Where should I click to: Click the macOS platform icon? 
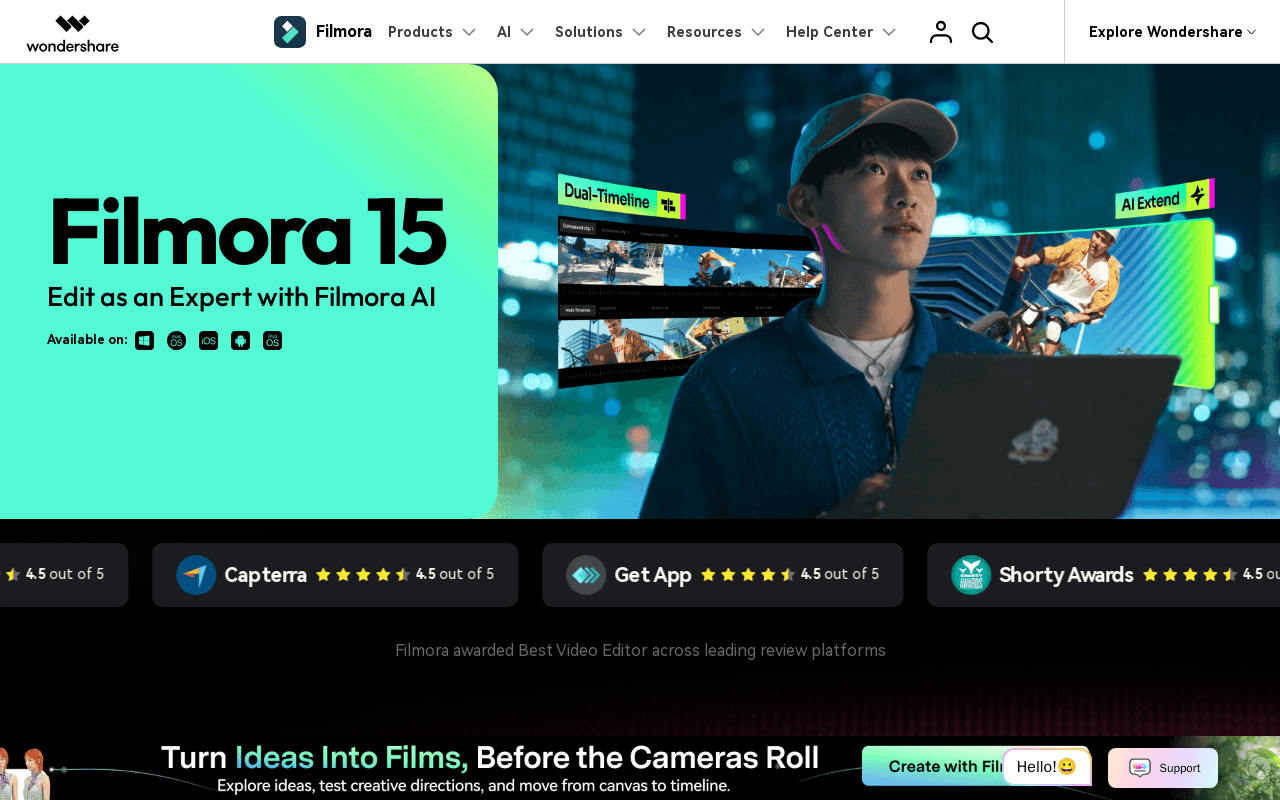coord(177,341)
